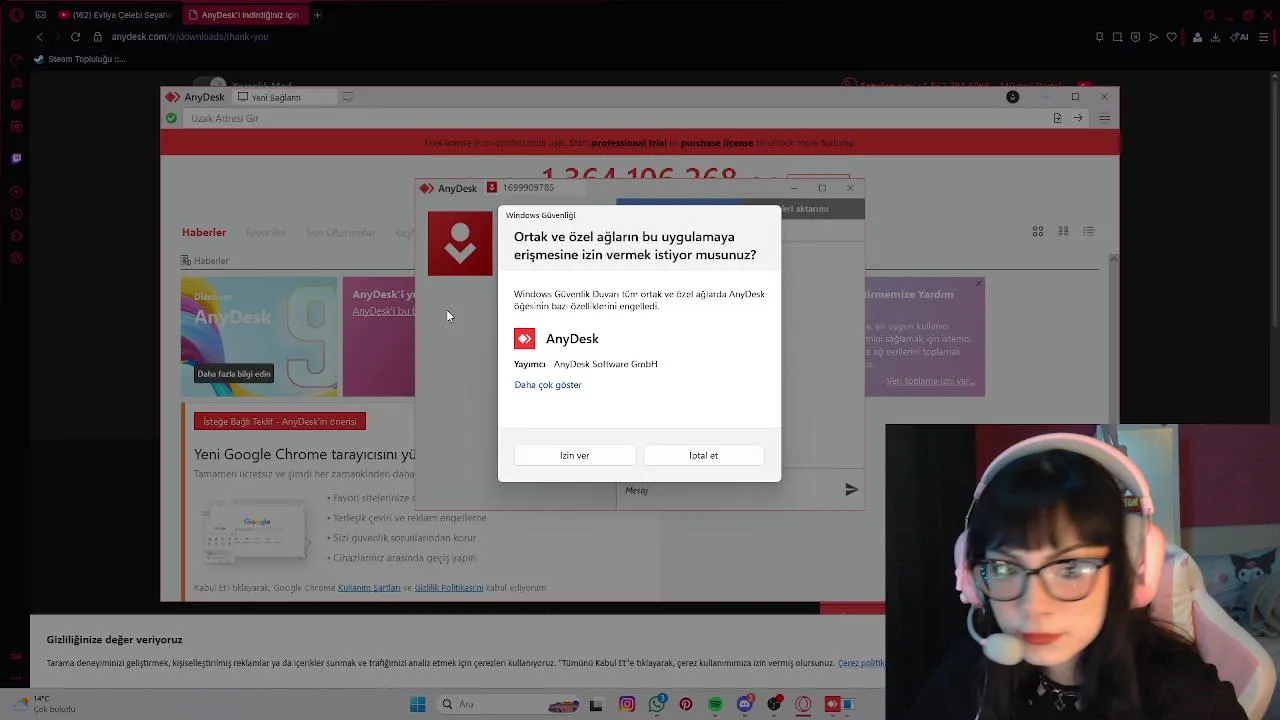Click the 'Mesaj' chat input field
The height and width of the screenshot is (720, 1280).
click(x=728, y=490)
